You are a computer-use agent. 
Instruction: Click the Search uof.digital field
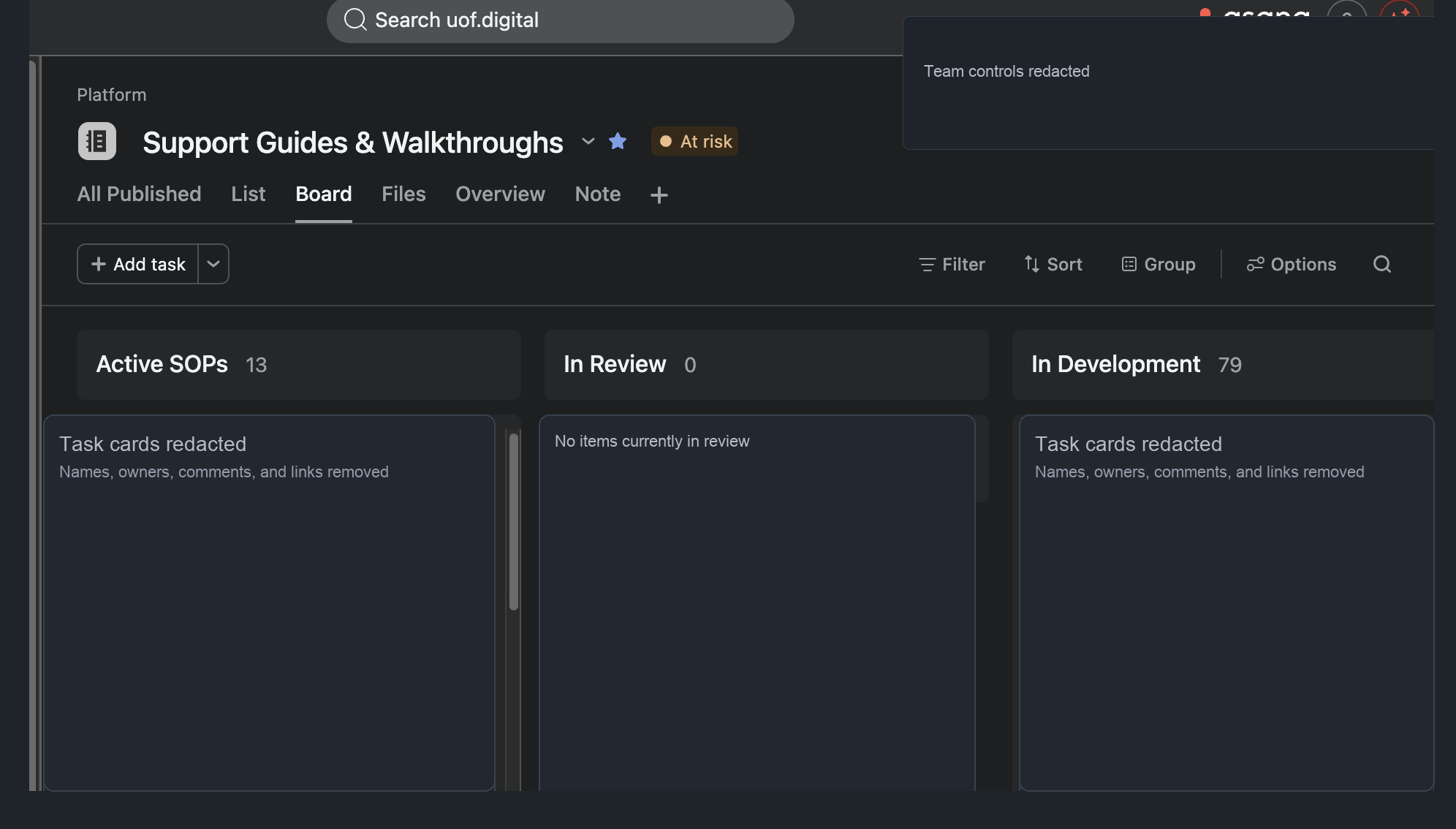560,20
